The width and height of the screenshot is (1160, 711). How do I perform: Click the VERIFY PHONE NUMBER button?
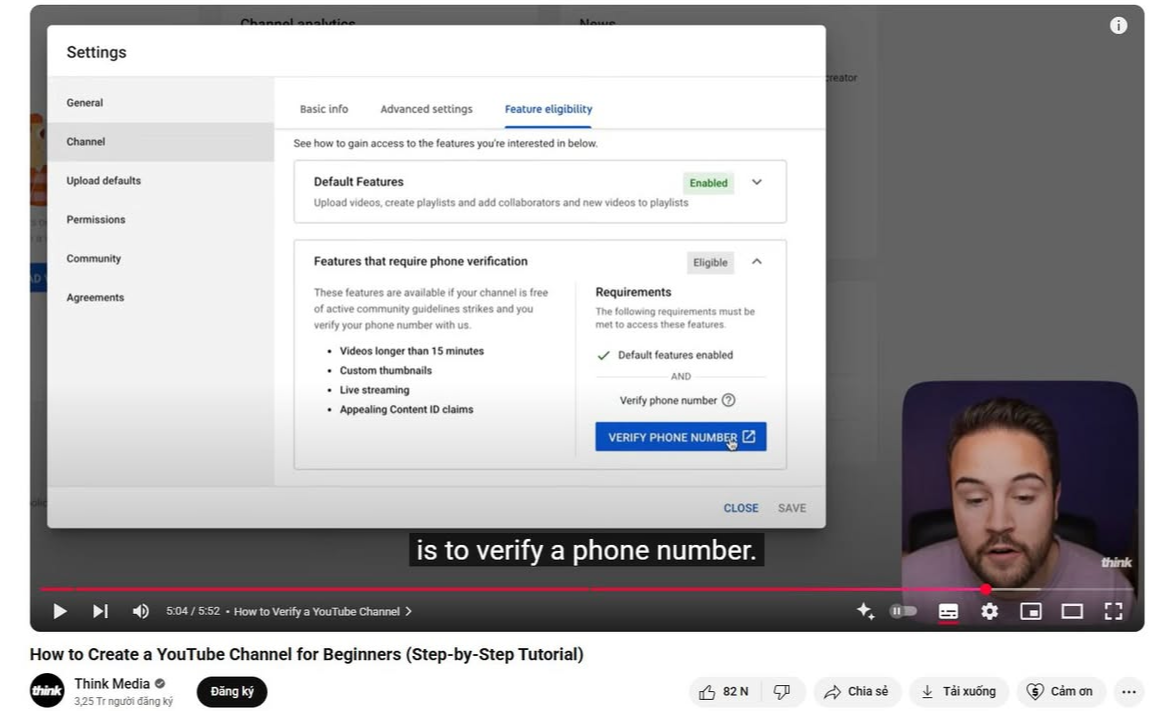click(680, 437)
